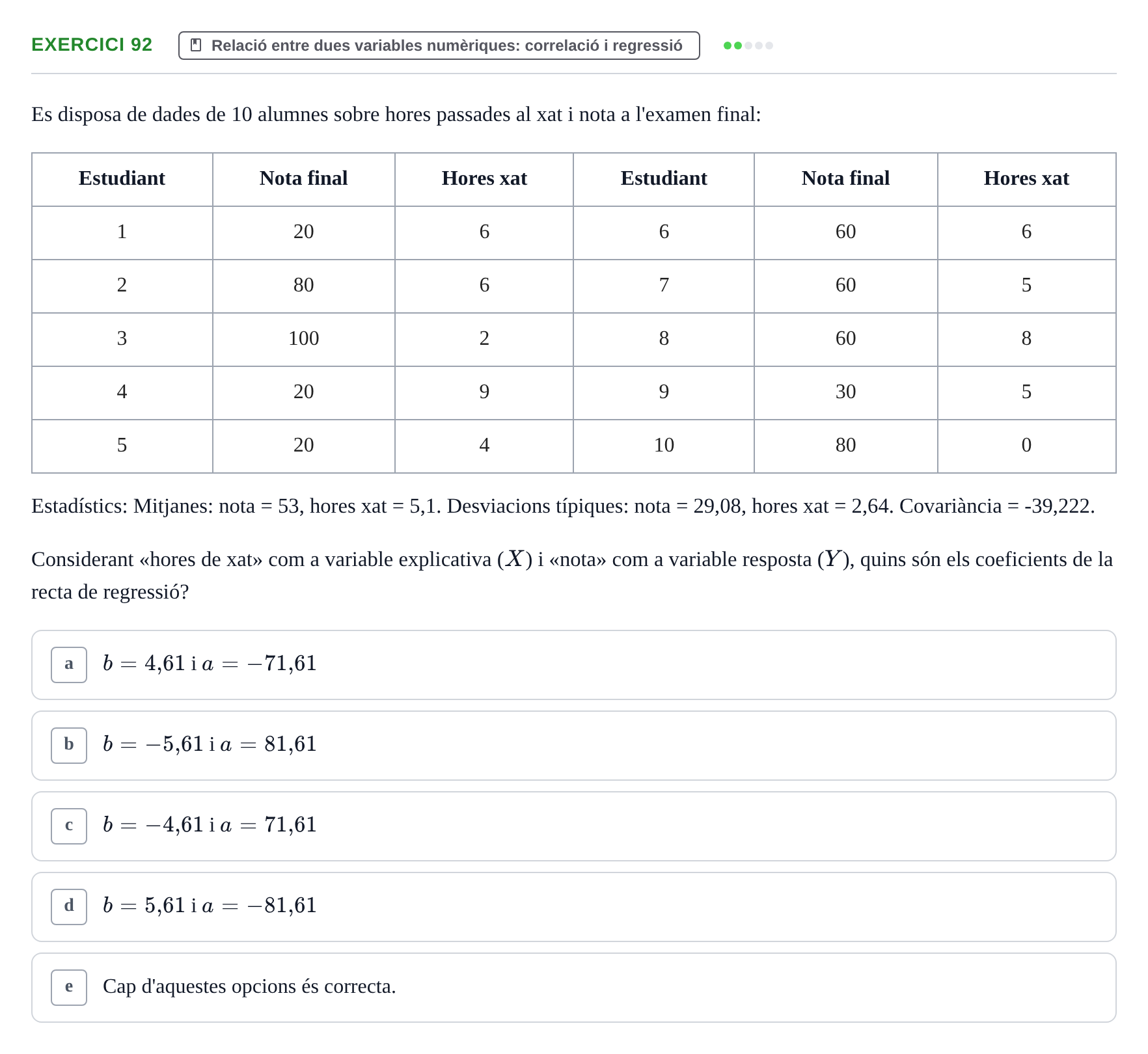Click the EXERCICI 92 heading
Image resolution: width=1148 pixels, height=1054 pixels.
[x=92, y=45]
